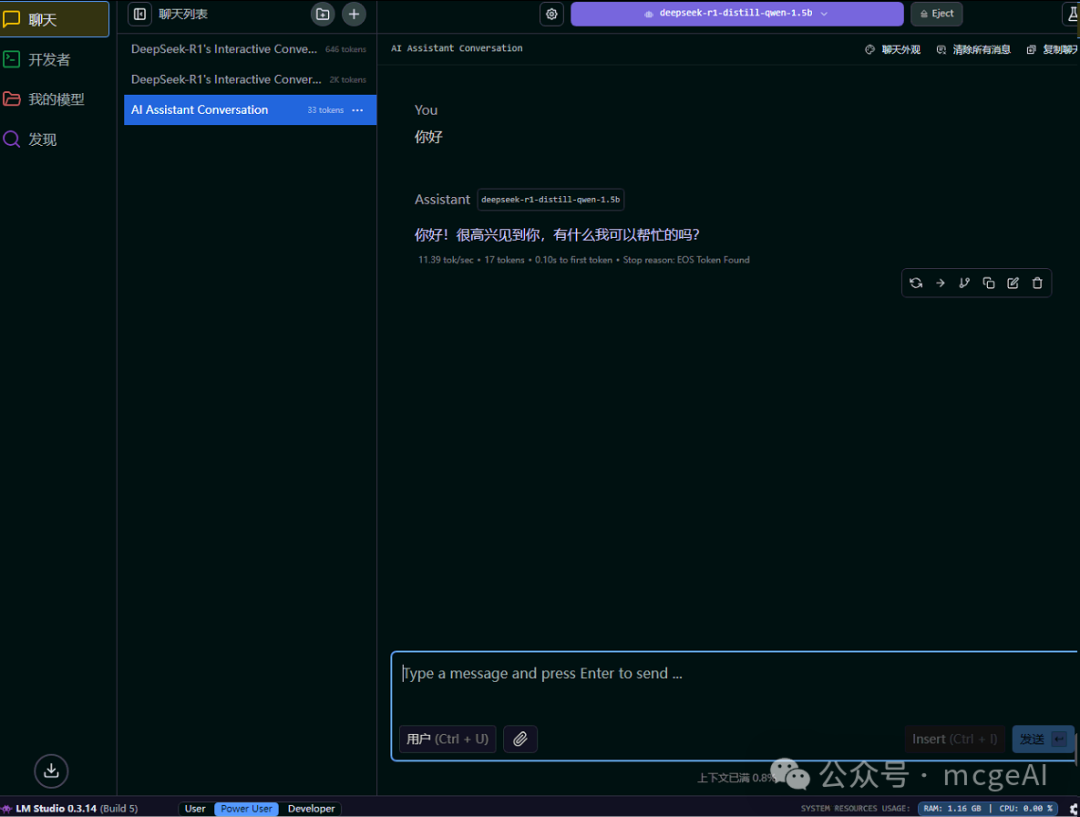The width and height of the screenshot is (1080, 817).
Task: Copy the assistant message
Action: tap(988, 283)
